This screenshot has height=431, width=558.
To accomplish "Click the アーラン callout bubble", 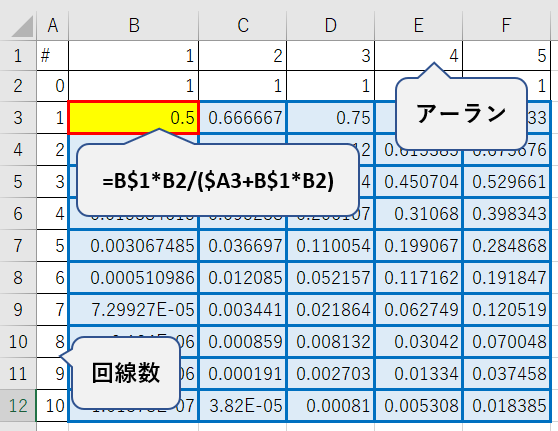I will (461, 114).
